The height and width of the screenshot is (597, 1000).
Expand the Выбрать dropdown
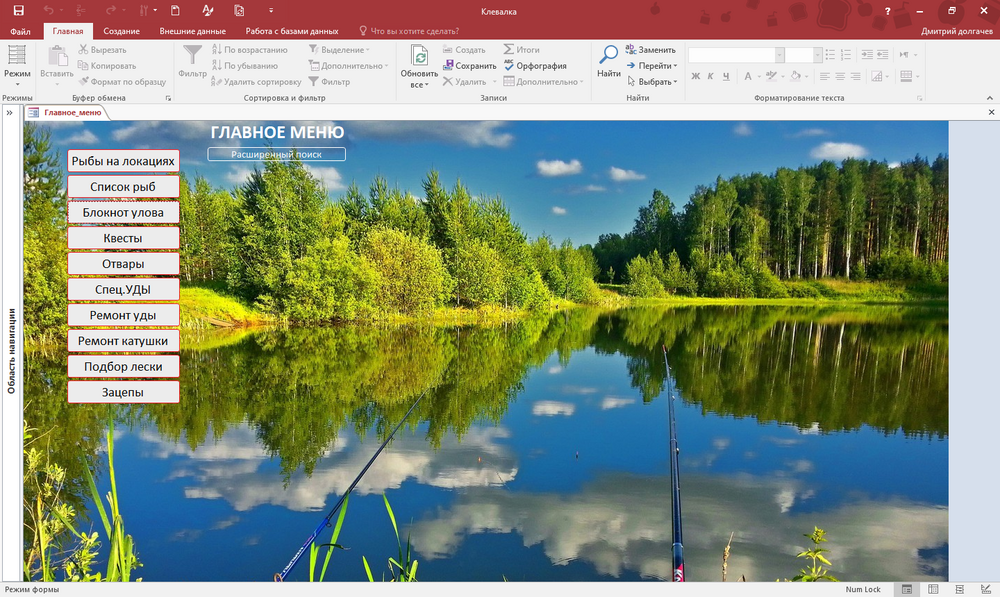(675, 82)
